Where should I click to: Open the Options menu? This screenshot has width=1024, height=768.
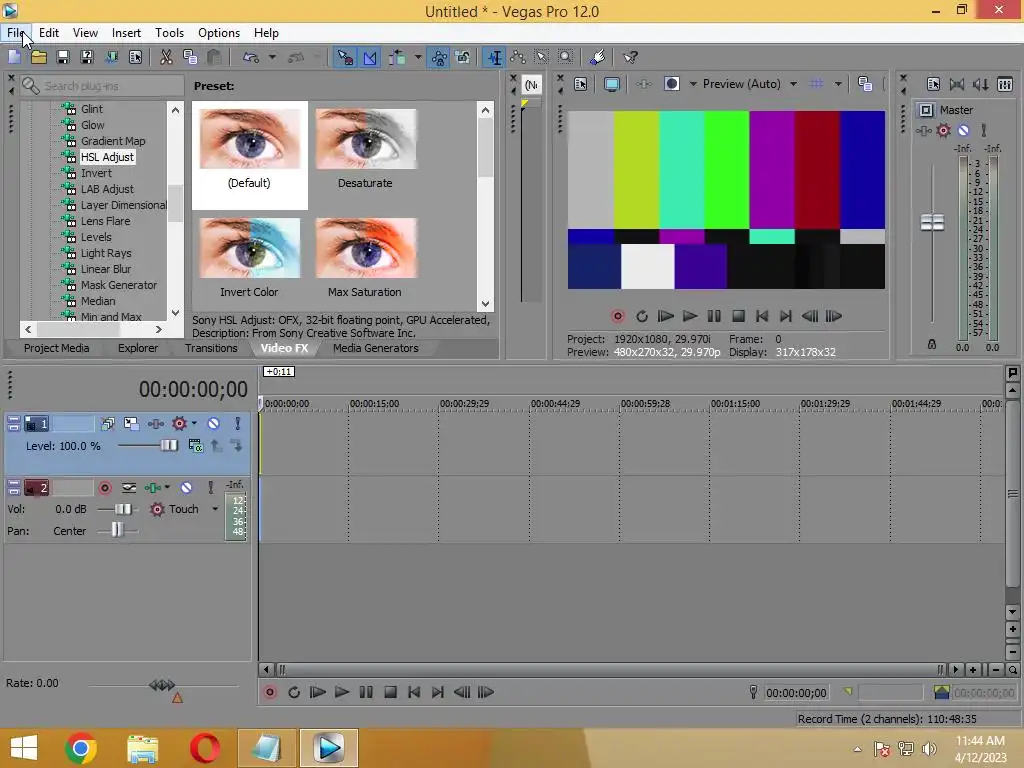coord(219,33)
